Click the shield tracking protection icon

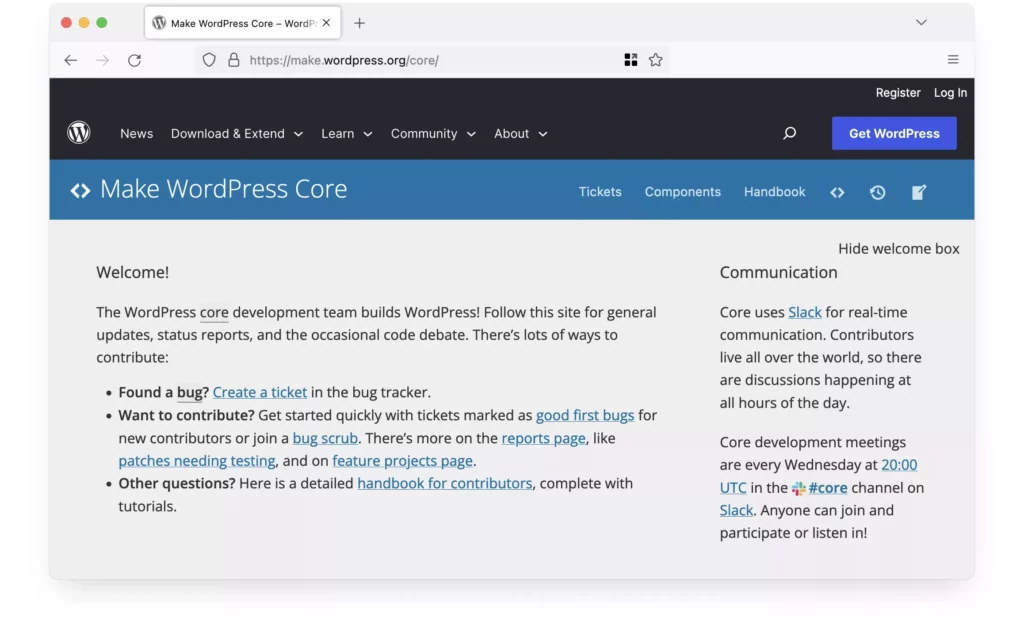[208, 60]
